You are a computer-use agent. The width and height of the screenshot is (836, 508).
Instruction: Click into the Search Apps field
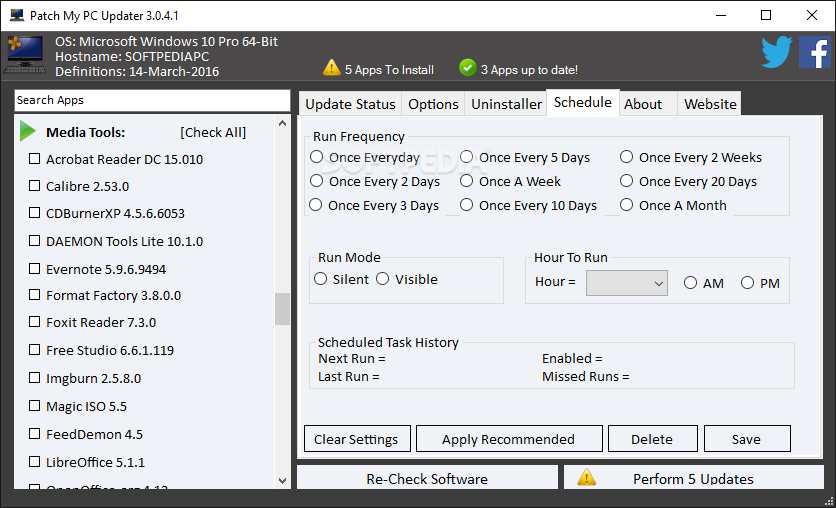152,100
